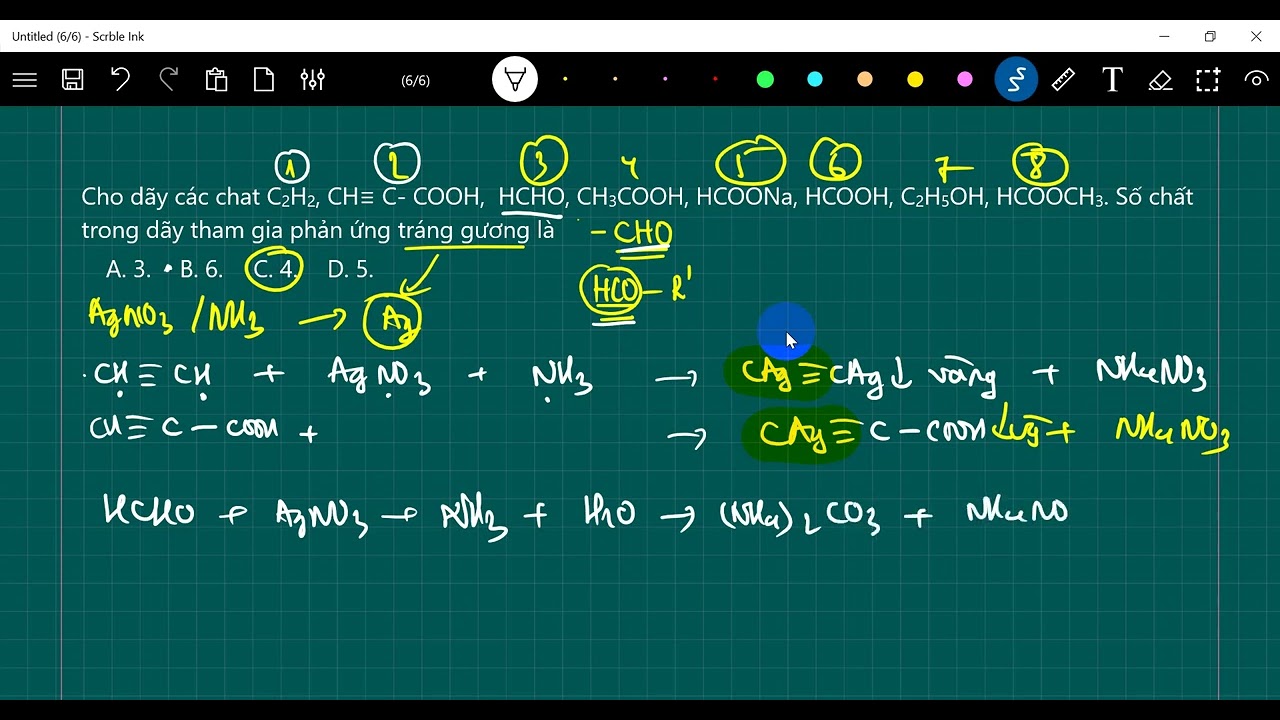Click 'CH₃COOH' in the question text
1280x720 pixels.
pos(631,197)
